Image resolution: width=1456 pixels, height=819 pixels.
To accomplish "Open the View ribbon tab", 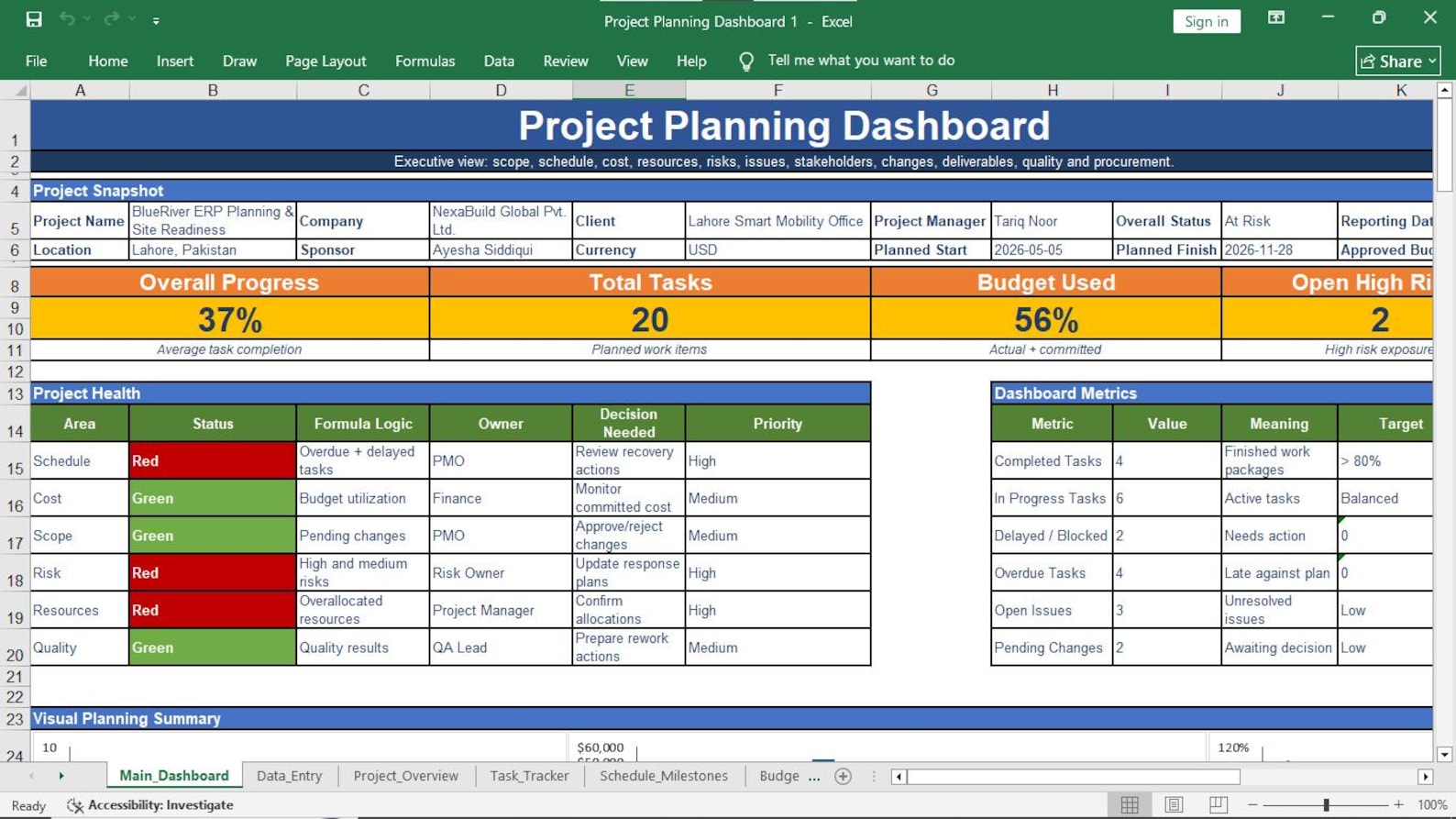I will pyautogui.click(x=632, y=61).
